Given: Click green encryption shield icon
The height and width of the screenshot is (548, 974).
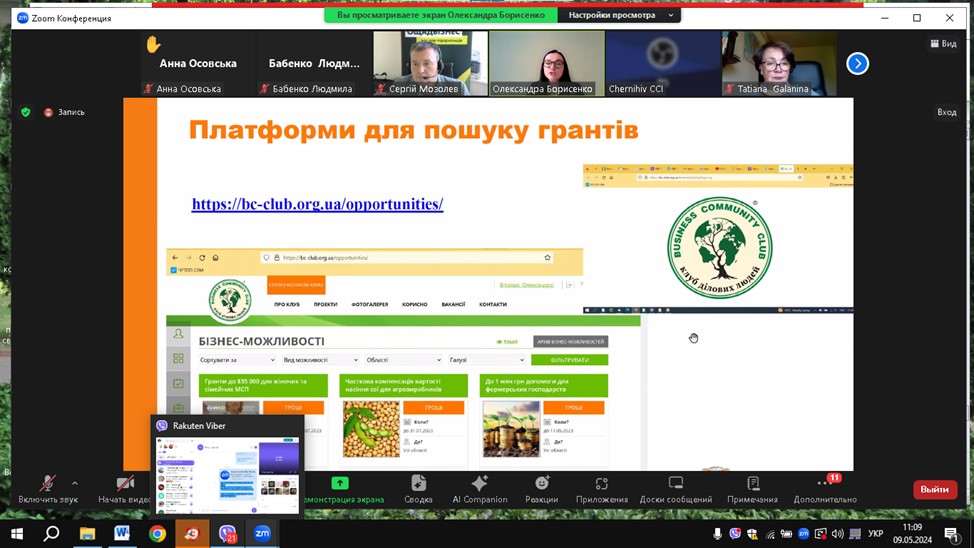Looking at the screenshot, I should click(25, 112).
